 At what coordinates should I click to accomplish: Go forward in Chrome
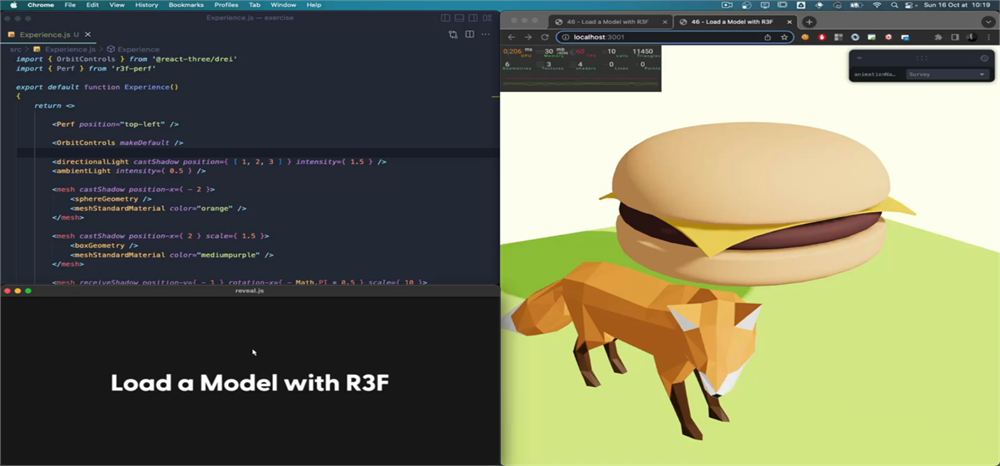pyautogui.click(x=528, y=37)
